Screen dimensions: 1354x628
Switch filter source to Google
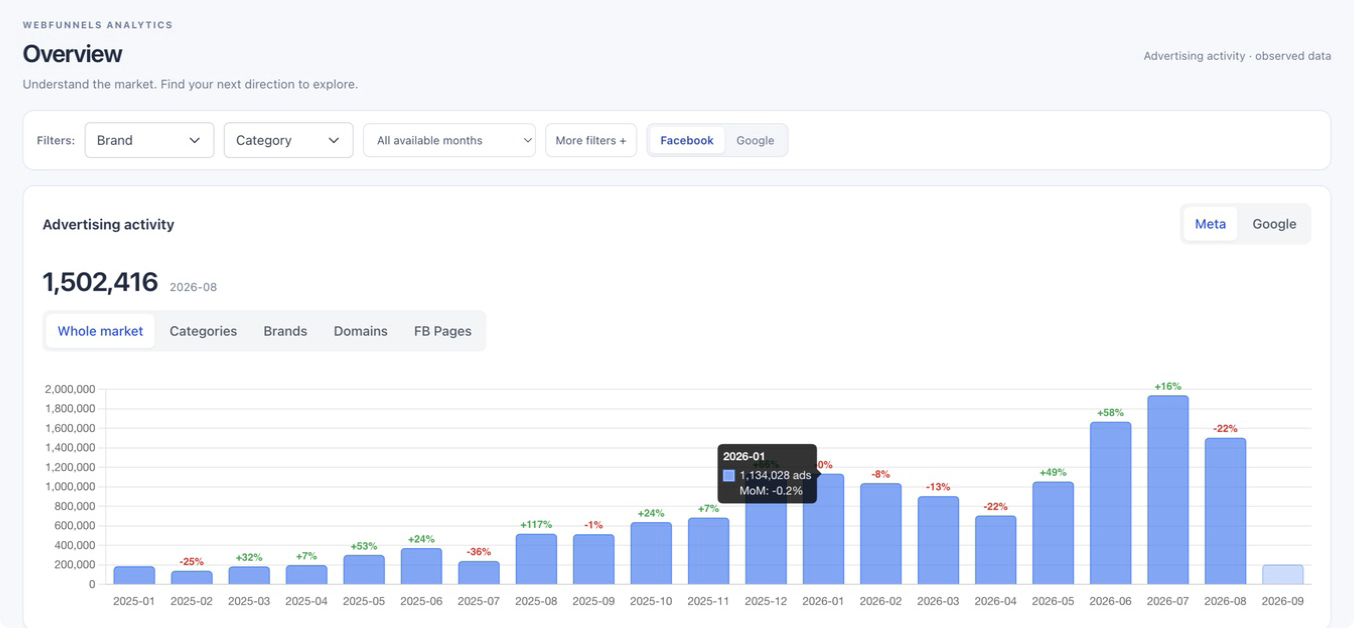click(x=755, y=140)
